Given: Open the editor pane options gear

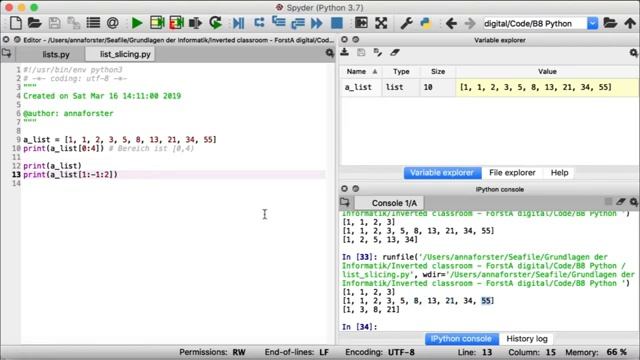Looking at the screenshot, I should (329, 53).
